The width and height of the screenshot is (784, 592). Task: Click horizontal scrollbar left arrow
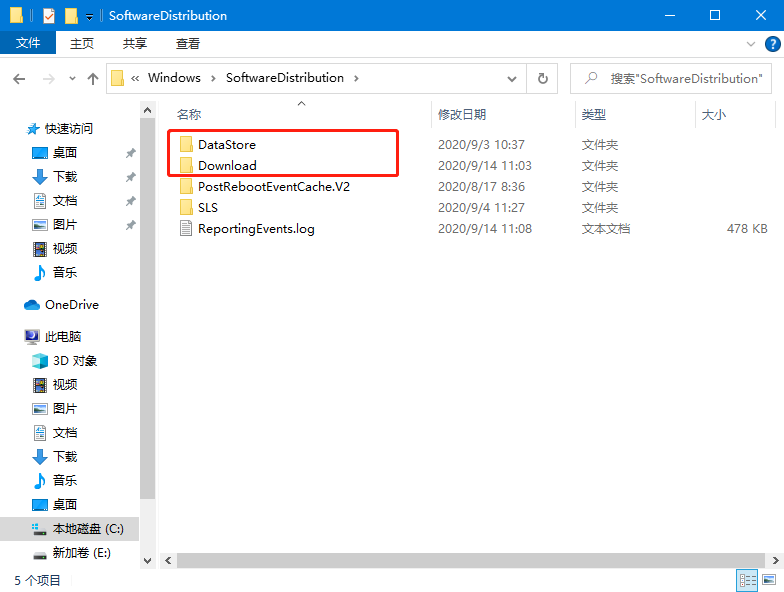[168, 560]
